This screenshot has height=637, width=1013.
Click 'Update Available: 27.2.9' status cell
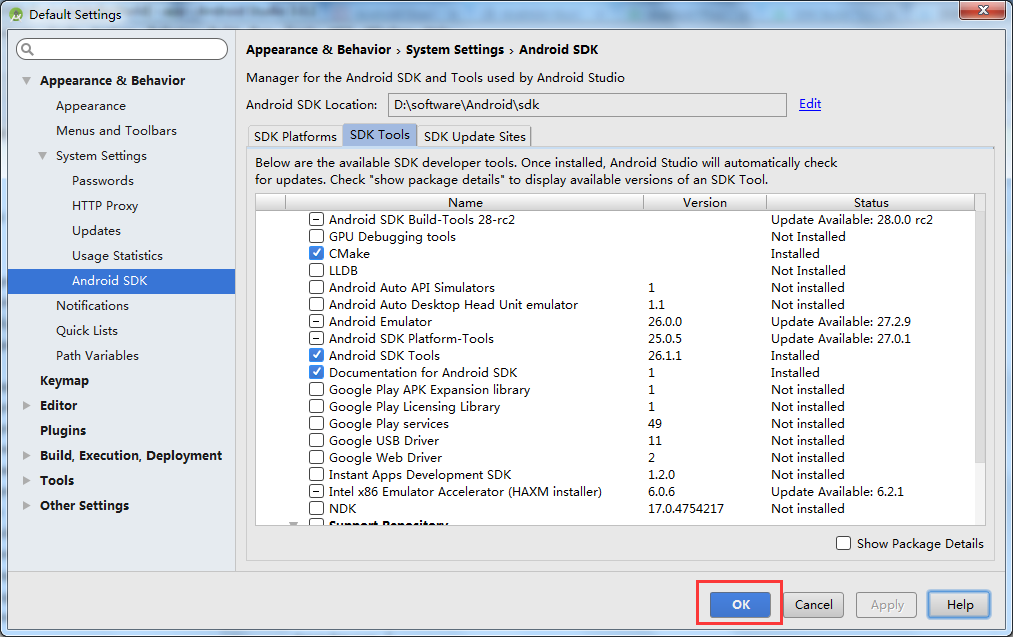(841, 321)
